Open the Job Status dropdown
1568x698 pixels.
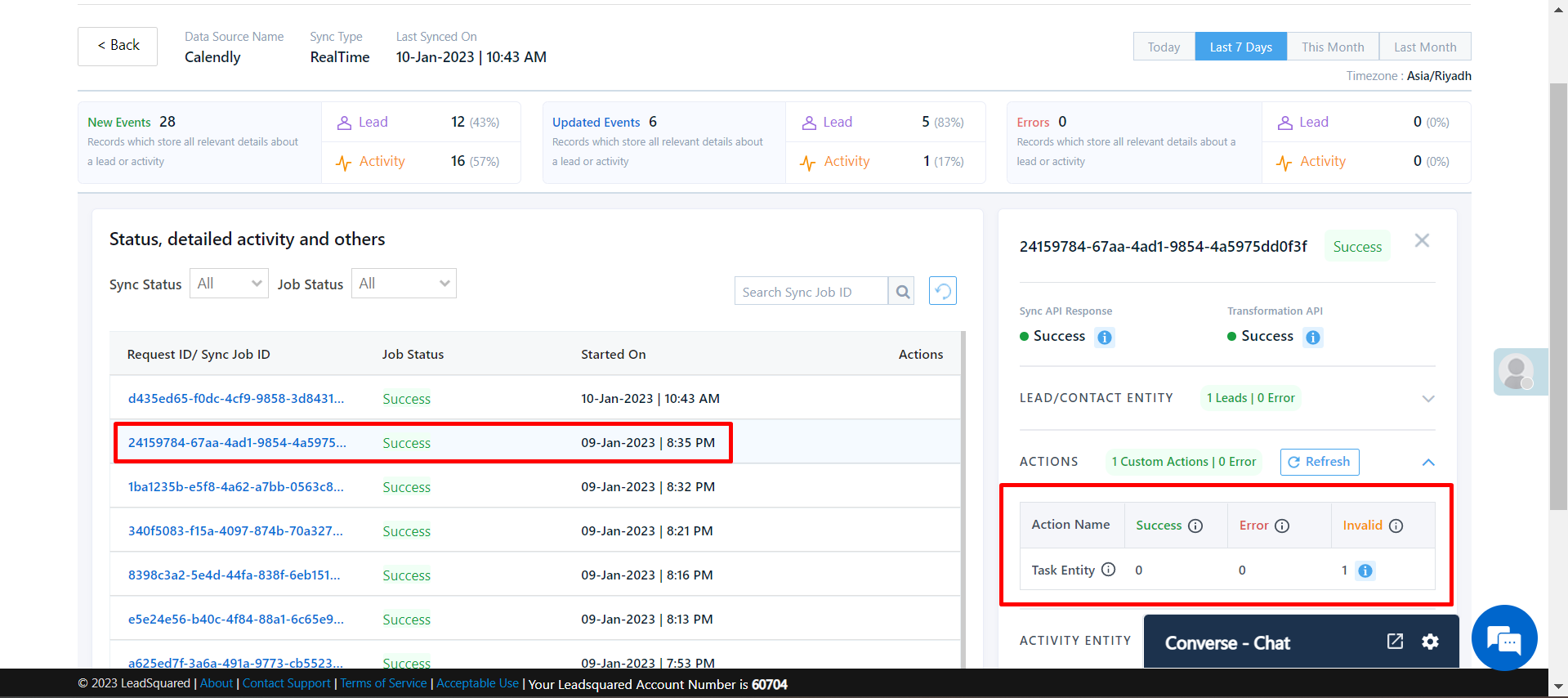(x=404, y=284)
